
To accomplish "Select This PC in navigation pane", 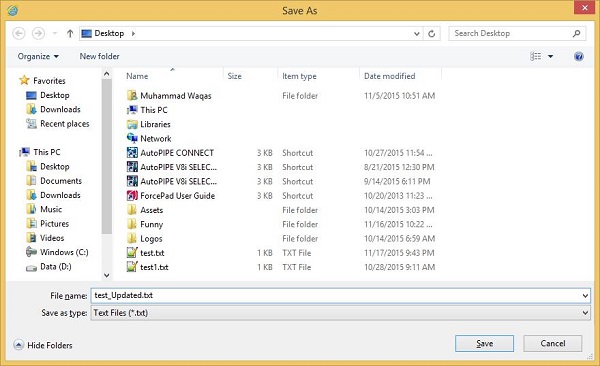I will point(46,152).
